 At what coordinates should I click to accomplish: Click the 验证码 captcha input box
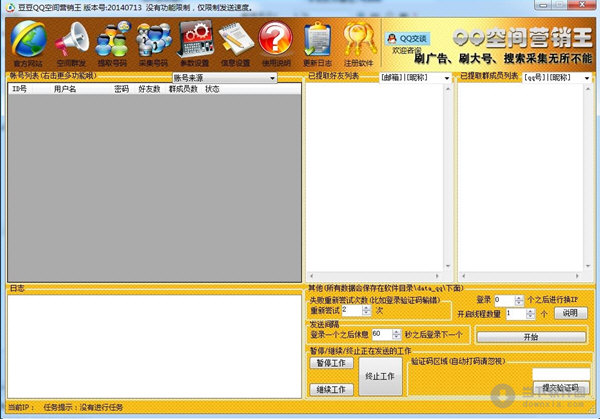tap(561, 374)
